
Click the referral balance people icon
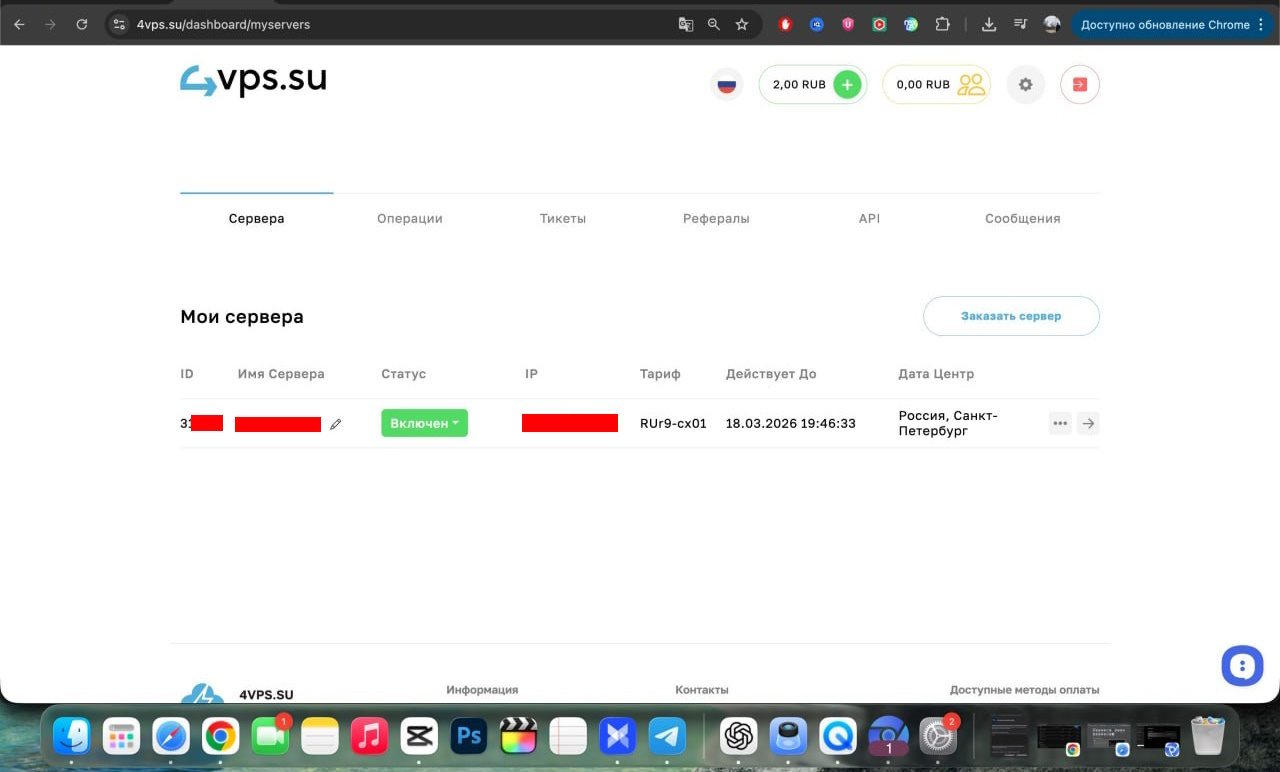coord(971,85)
